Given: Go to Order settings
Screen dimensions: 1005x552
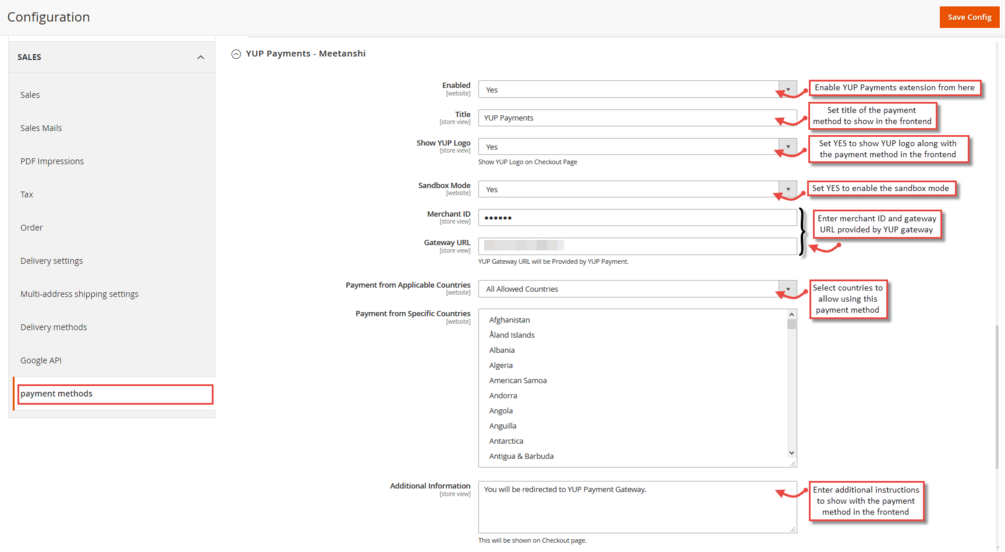Looking at the screenshot, I should [31, 228].
